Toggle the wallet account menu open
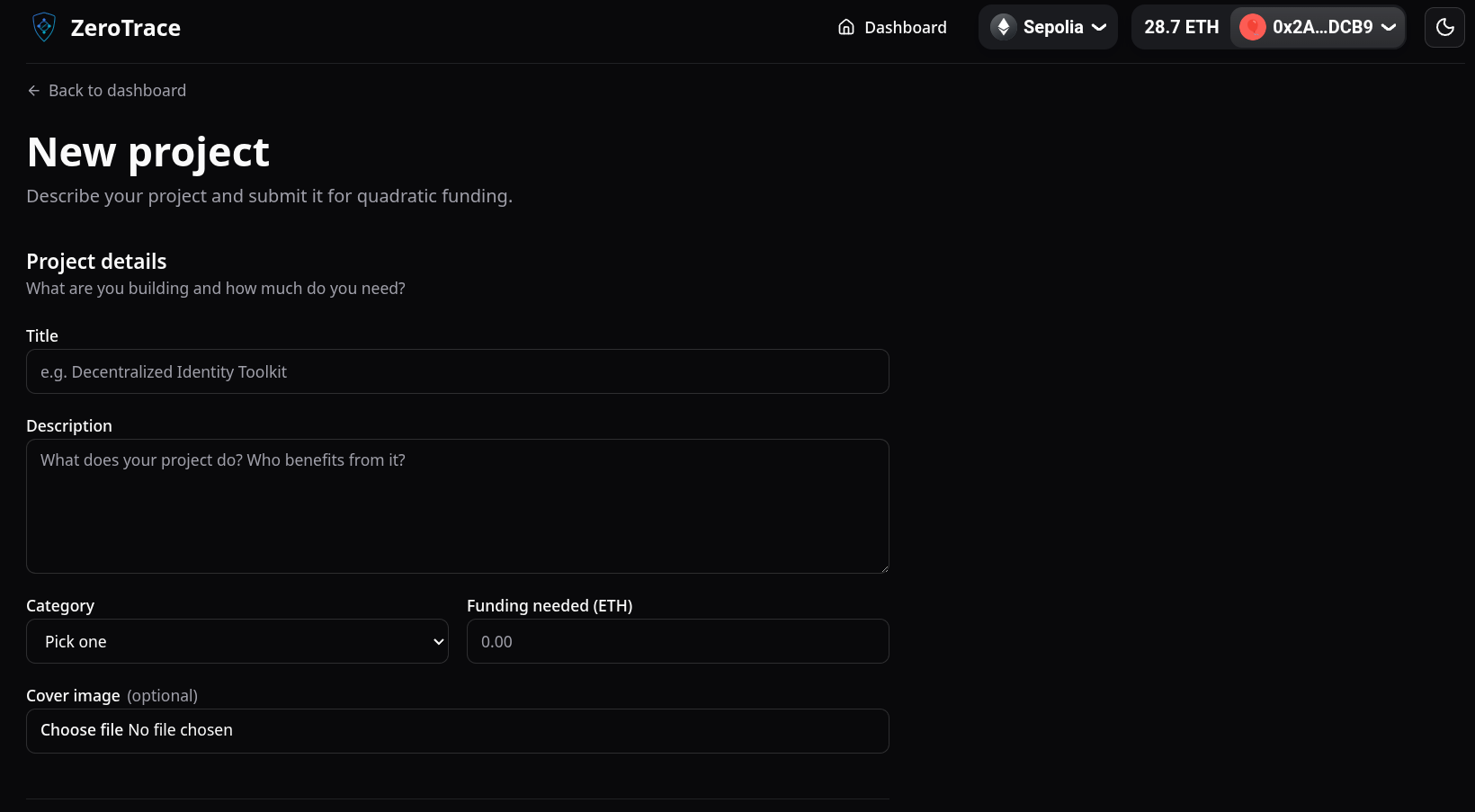 1318,27
